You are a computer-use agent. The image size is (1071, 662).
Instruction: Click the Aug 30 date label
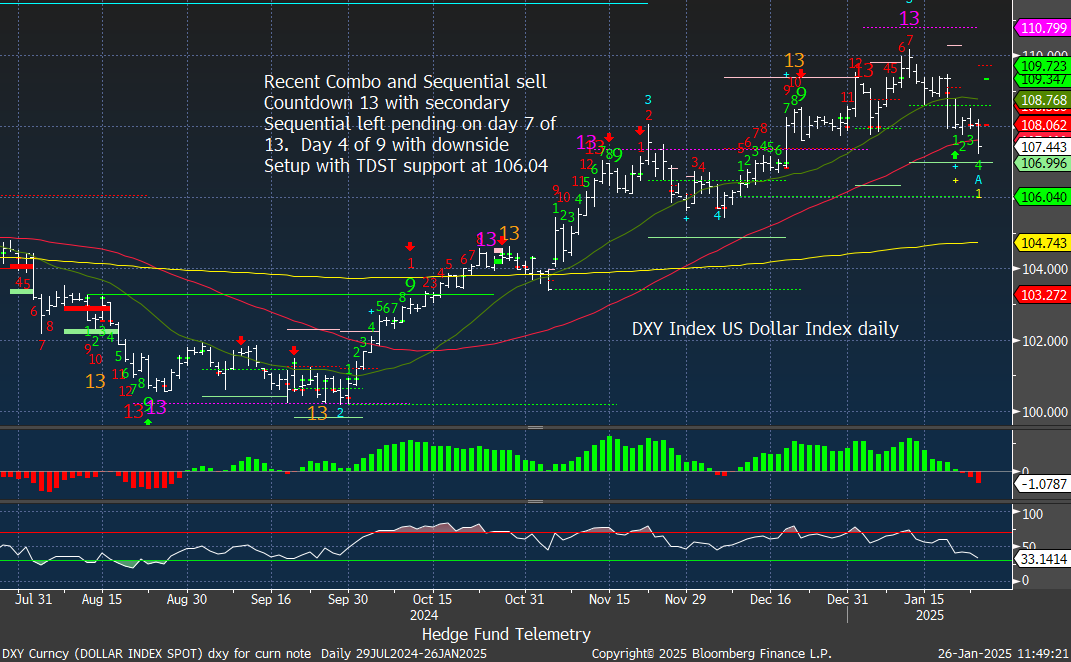click(x=186, y=599)
